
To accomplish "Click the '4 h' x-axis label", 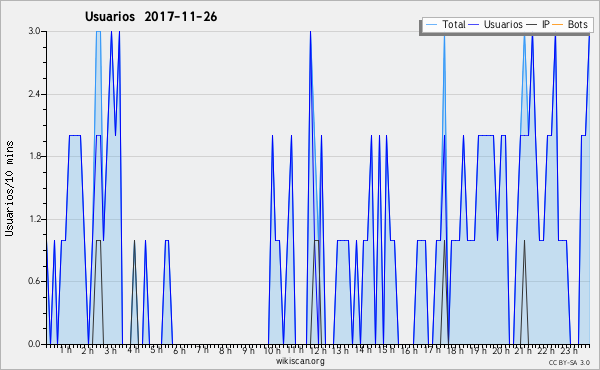I will pyautogui.click(x=133, y=350).
